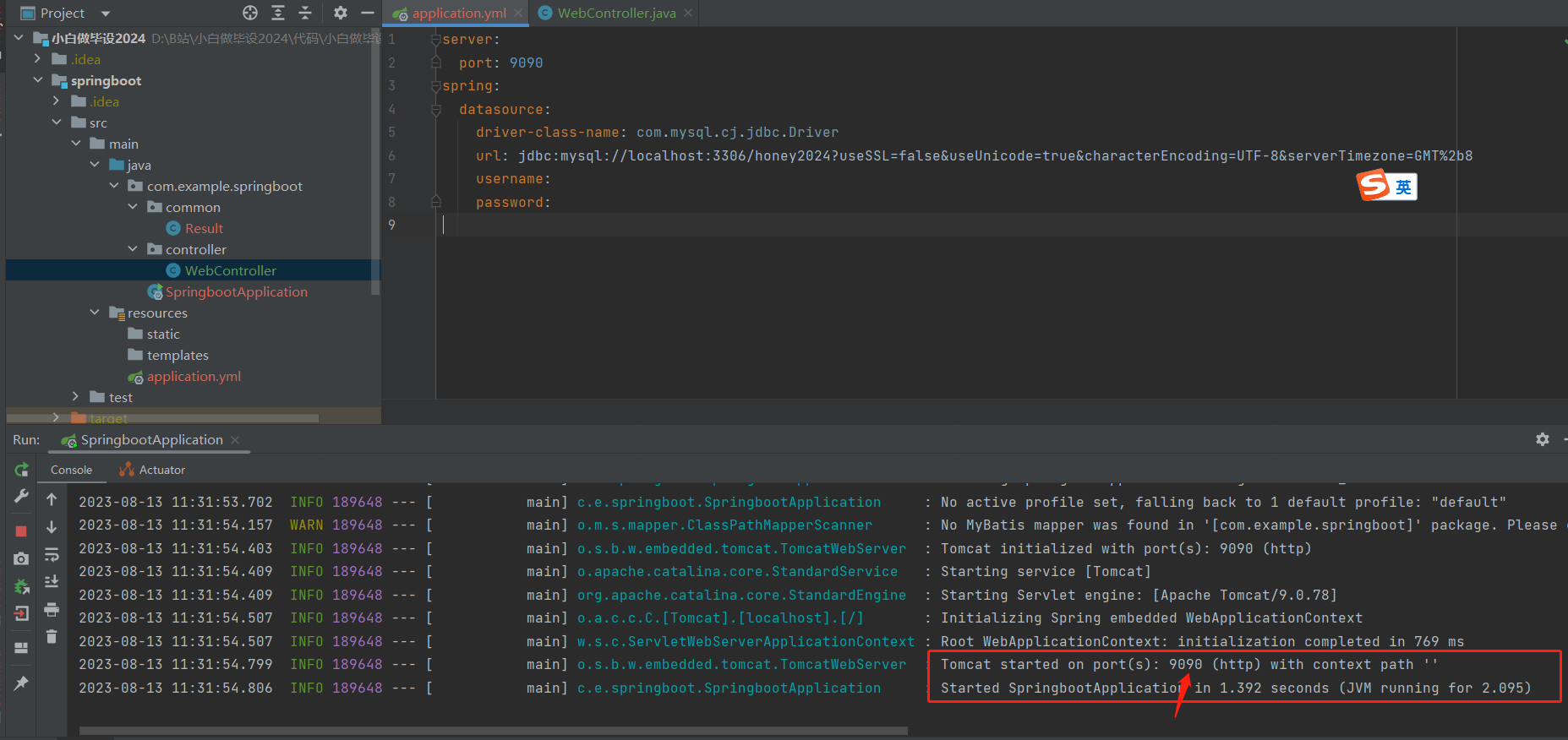Click the layout icon in Run toolbar
The height and width of the screenshot is (740, 1568).
21,648
